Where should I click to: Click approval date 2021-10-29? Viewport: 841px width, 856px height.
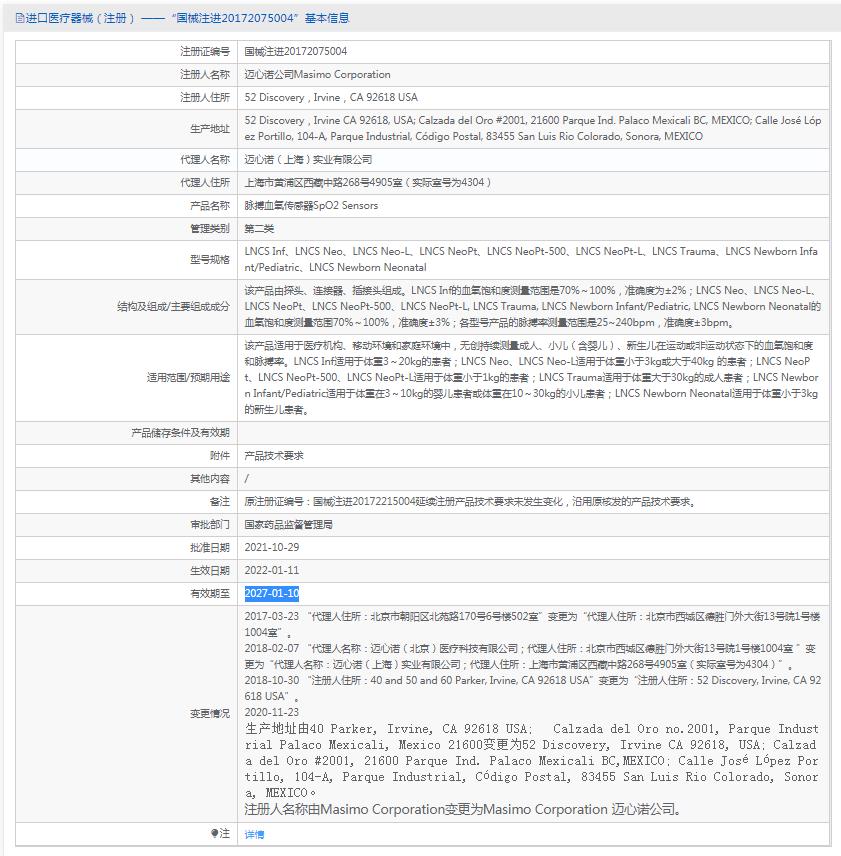[x=272, y=547]
